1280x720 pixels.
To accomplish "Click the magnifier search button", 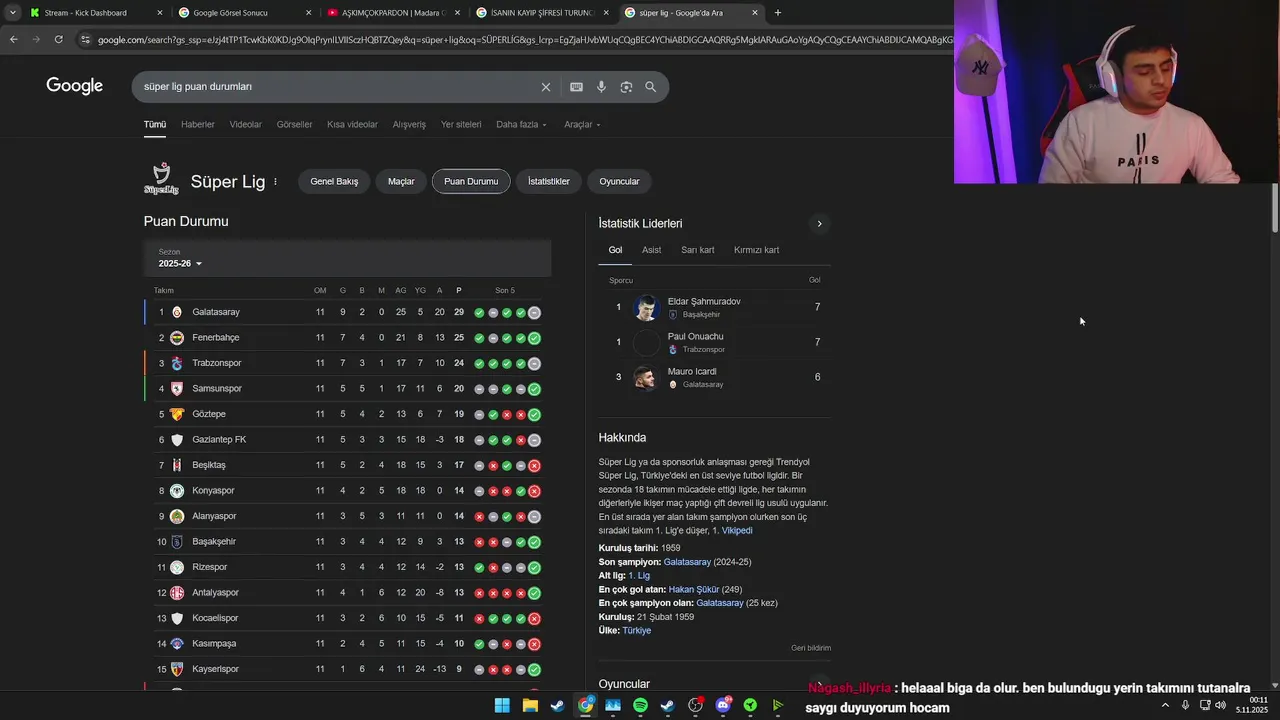I will coord(651,87).
